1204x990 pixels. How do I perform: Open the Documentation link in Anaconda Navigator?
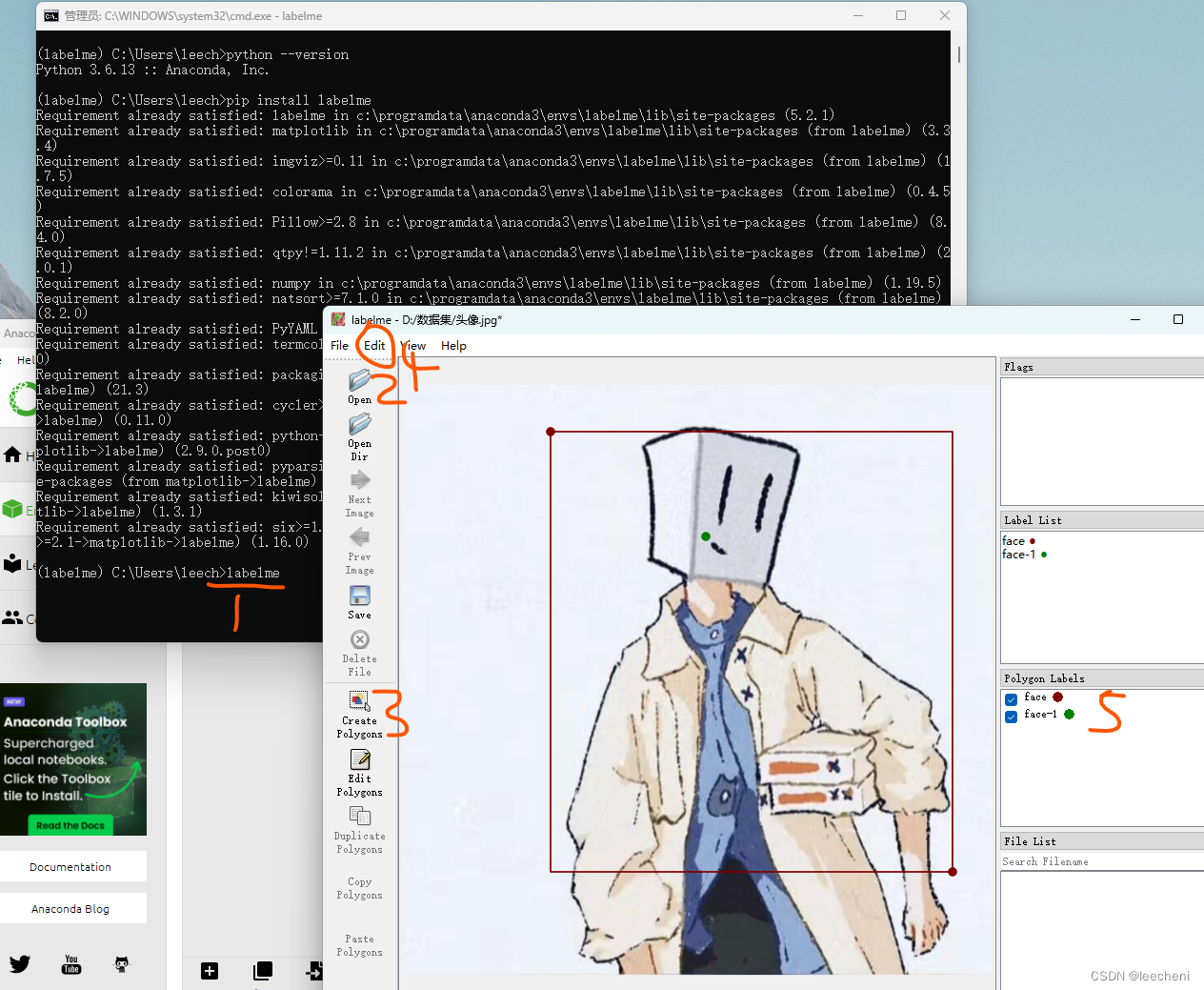point(70,867)
